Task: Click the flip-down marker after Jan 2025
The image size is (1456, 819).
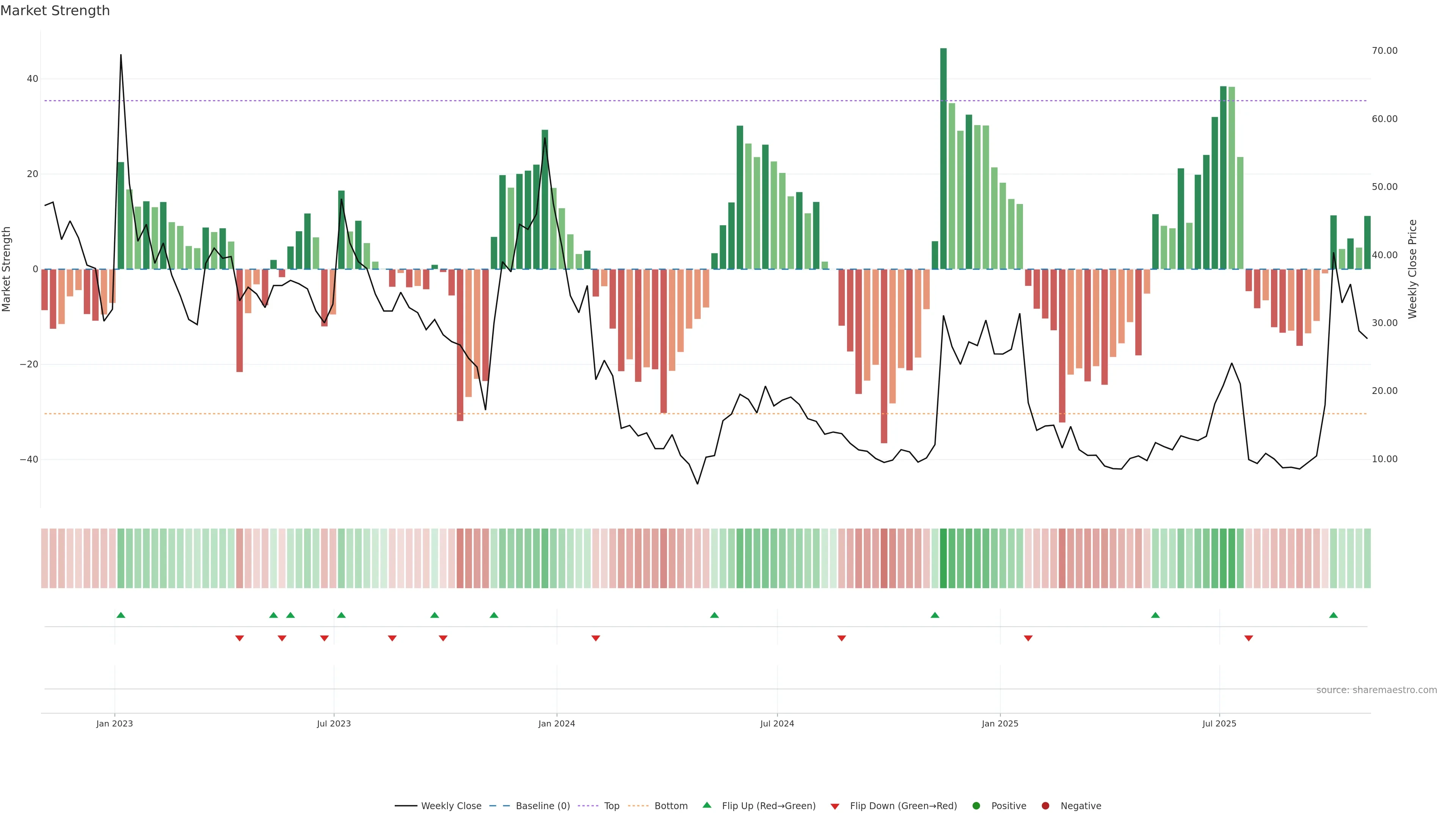Action: coord(1028,638)
